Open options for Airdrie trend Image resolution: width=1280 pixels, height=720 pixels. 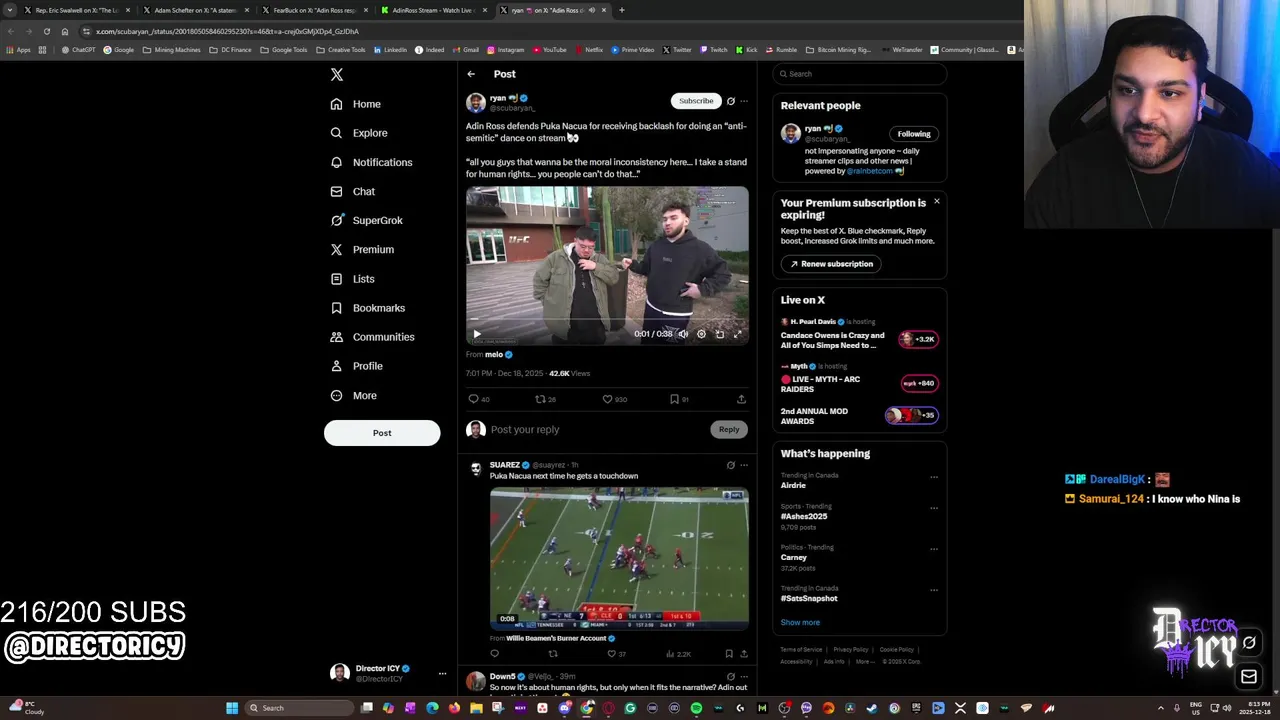coord(934,477)
